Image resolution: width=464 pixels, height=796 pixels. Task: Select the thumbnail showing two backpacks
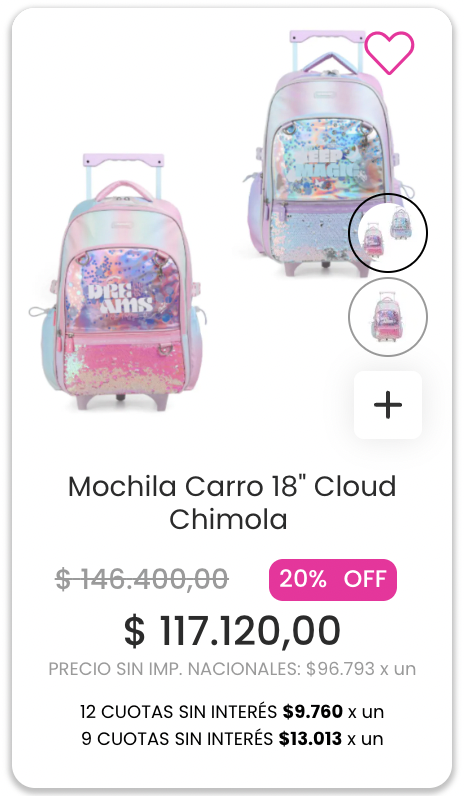(x=388, y=233)
